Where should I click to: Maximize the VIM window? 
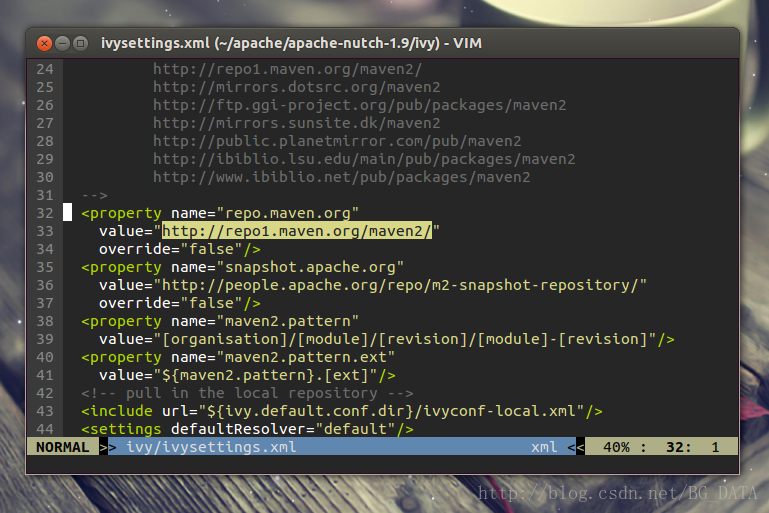click(80, 44)
